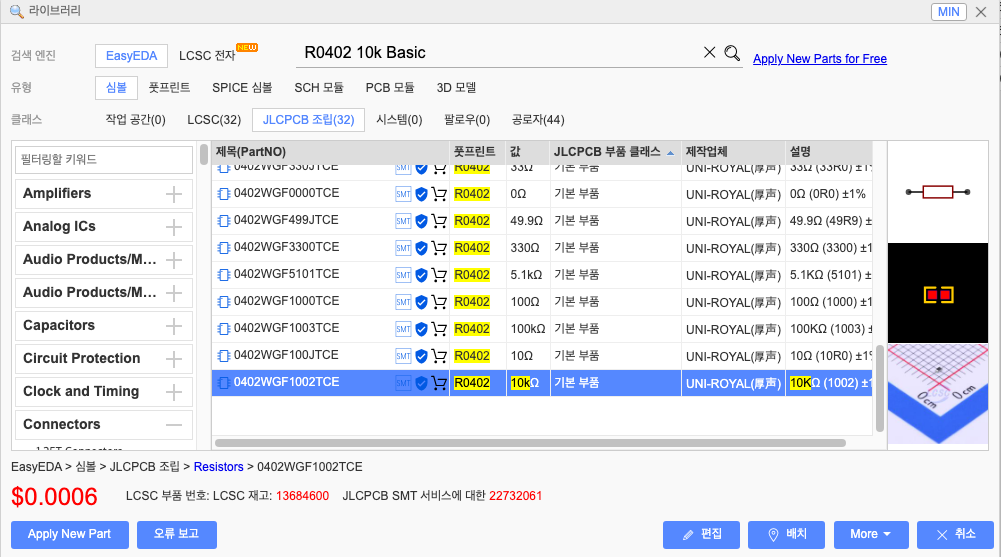The image size is (1001, 557).
Task: Click the horizontal scrollbar under results table
Action: point(530,443)
